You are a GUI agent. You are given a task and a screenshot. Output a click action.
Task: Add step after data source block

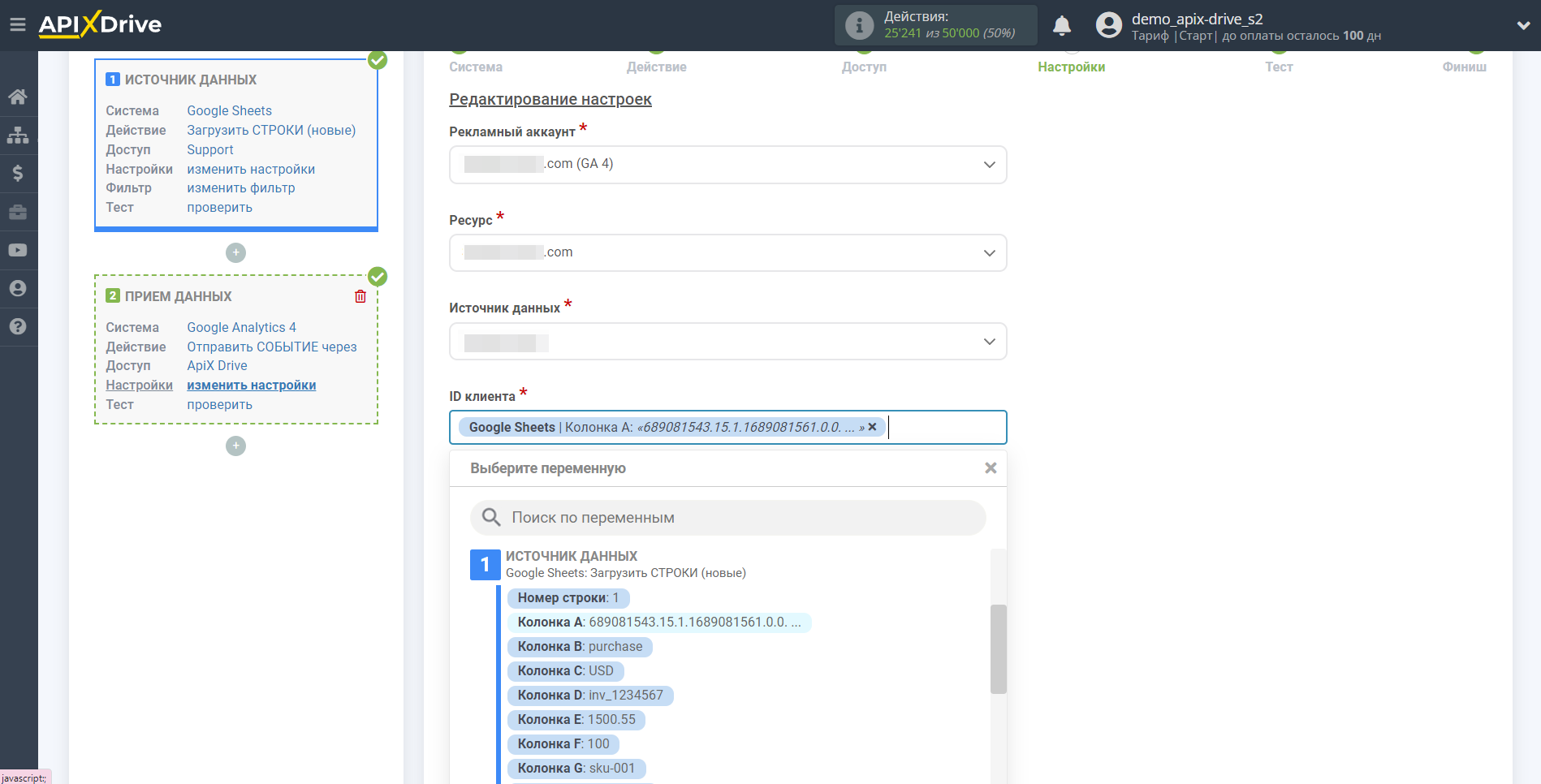click(235, 252)
